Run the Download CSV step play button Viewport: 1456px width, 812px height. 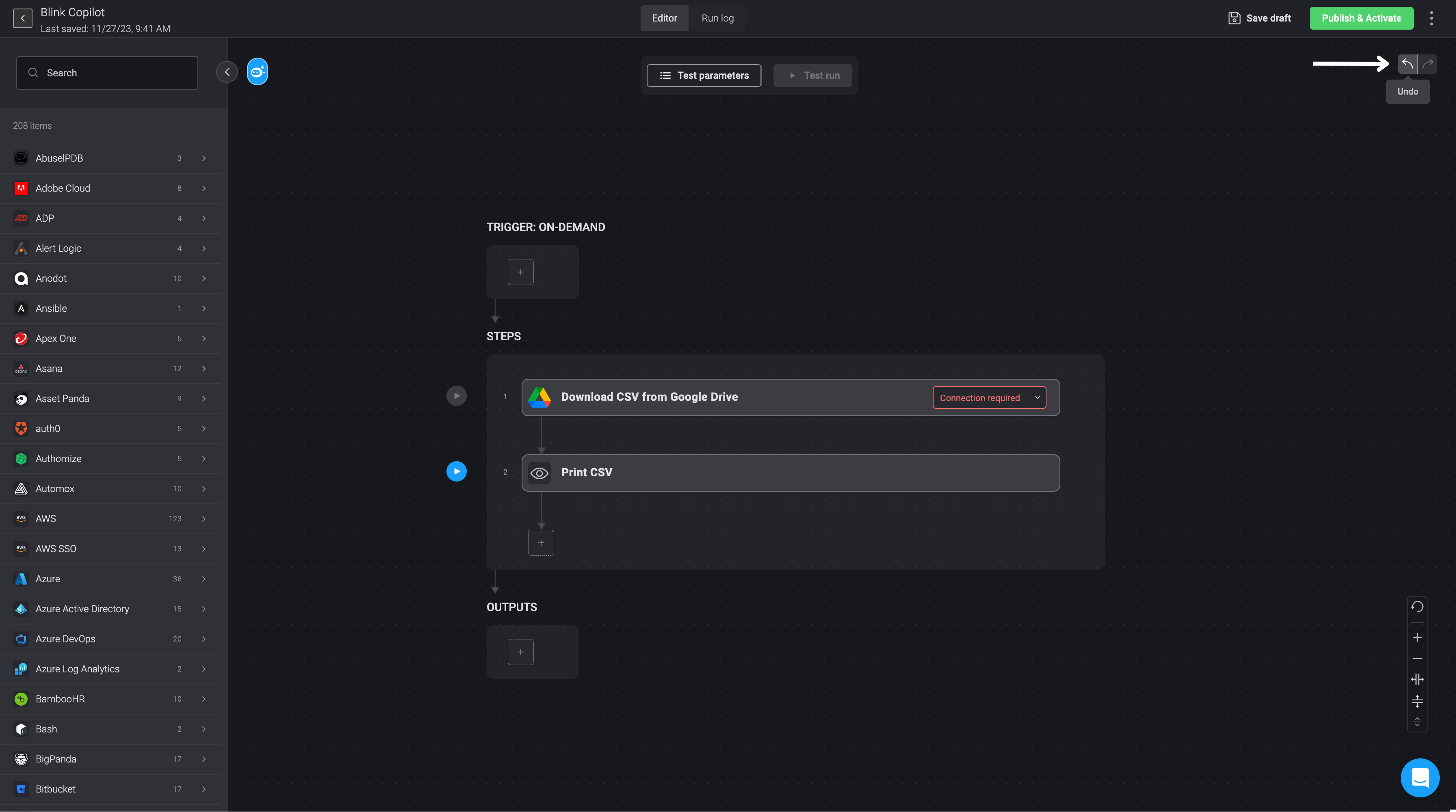(456, 396)
